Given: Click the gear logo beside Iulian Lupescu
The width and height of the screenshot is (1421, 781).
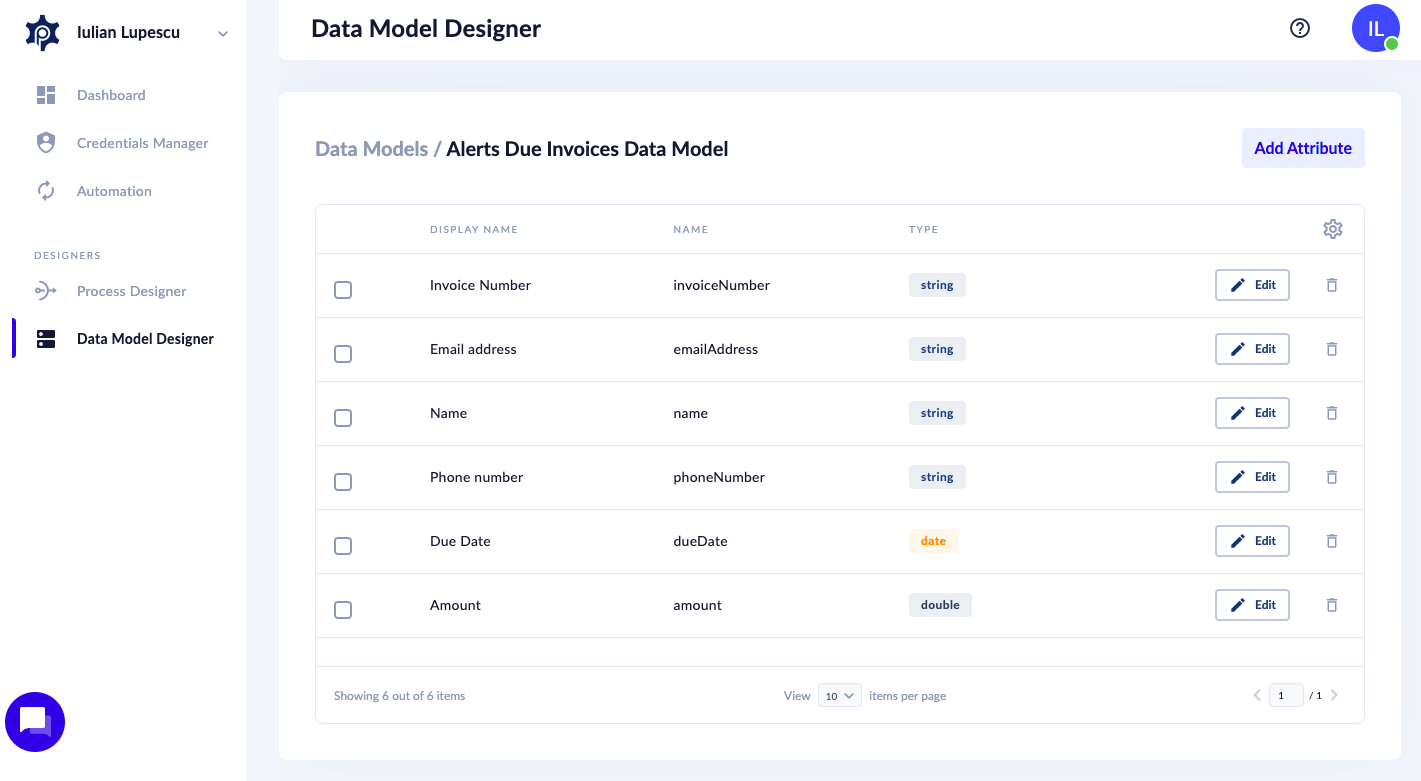Looking at the screenshot, I should coord(43,33).
